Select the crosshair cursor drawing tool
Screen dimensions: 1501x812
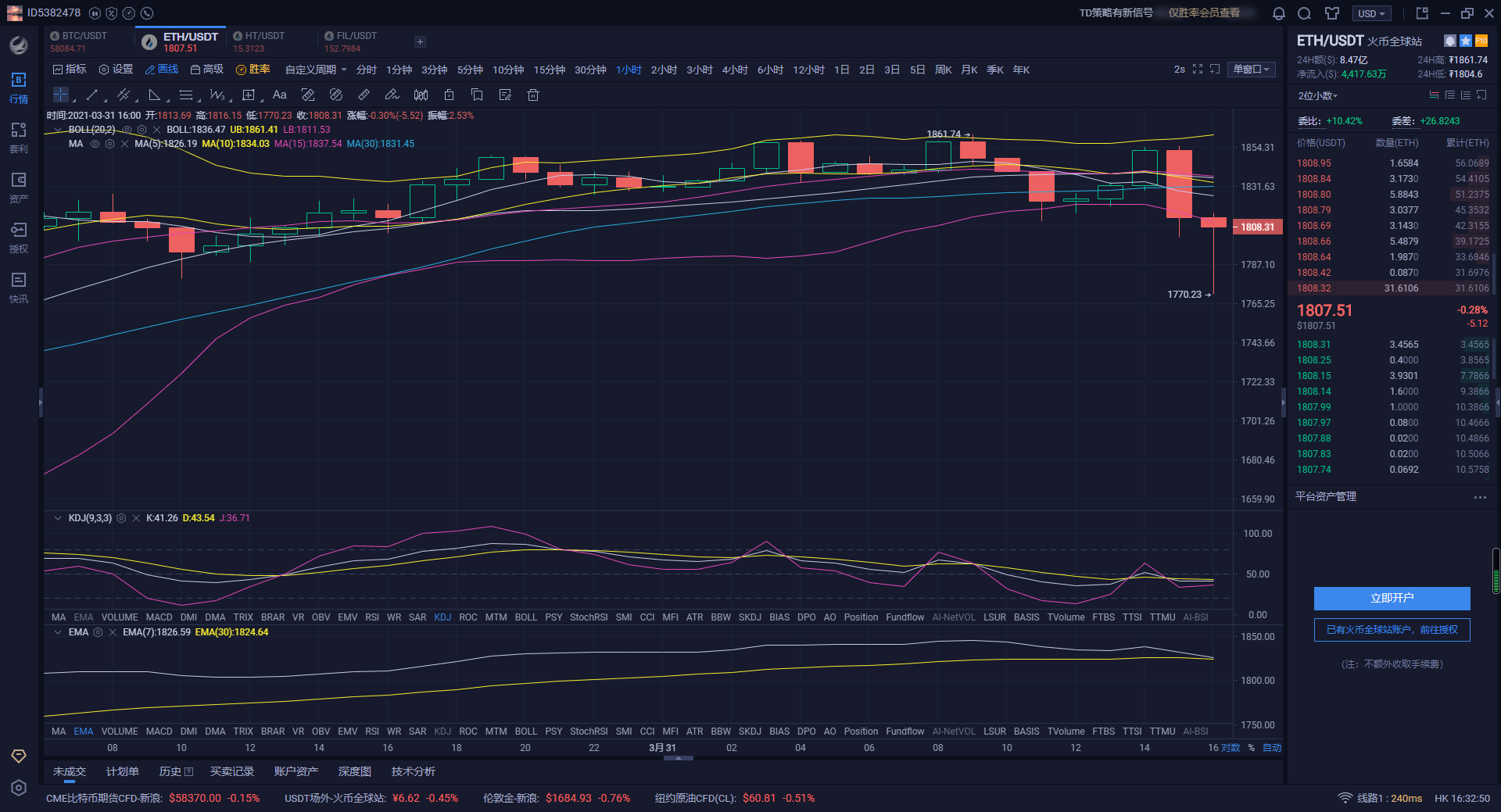coord(60,95)
